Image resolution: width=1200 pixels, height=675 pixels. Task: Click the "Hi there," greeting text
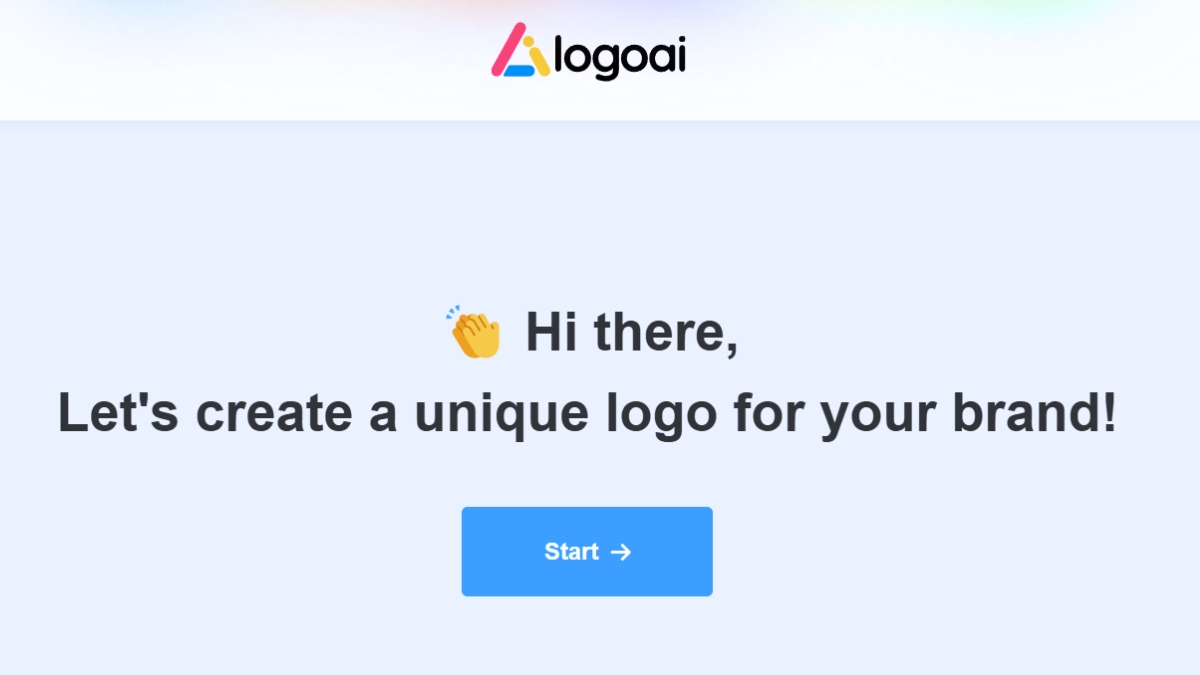[632, 332]
